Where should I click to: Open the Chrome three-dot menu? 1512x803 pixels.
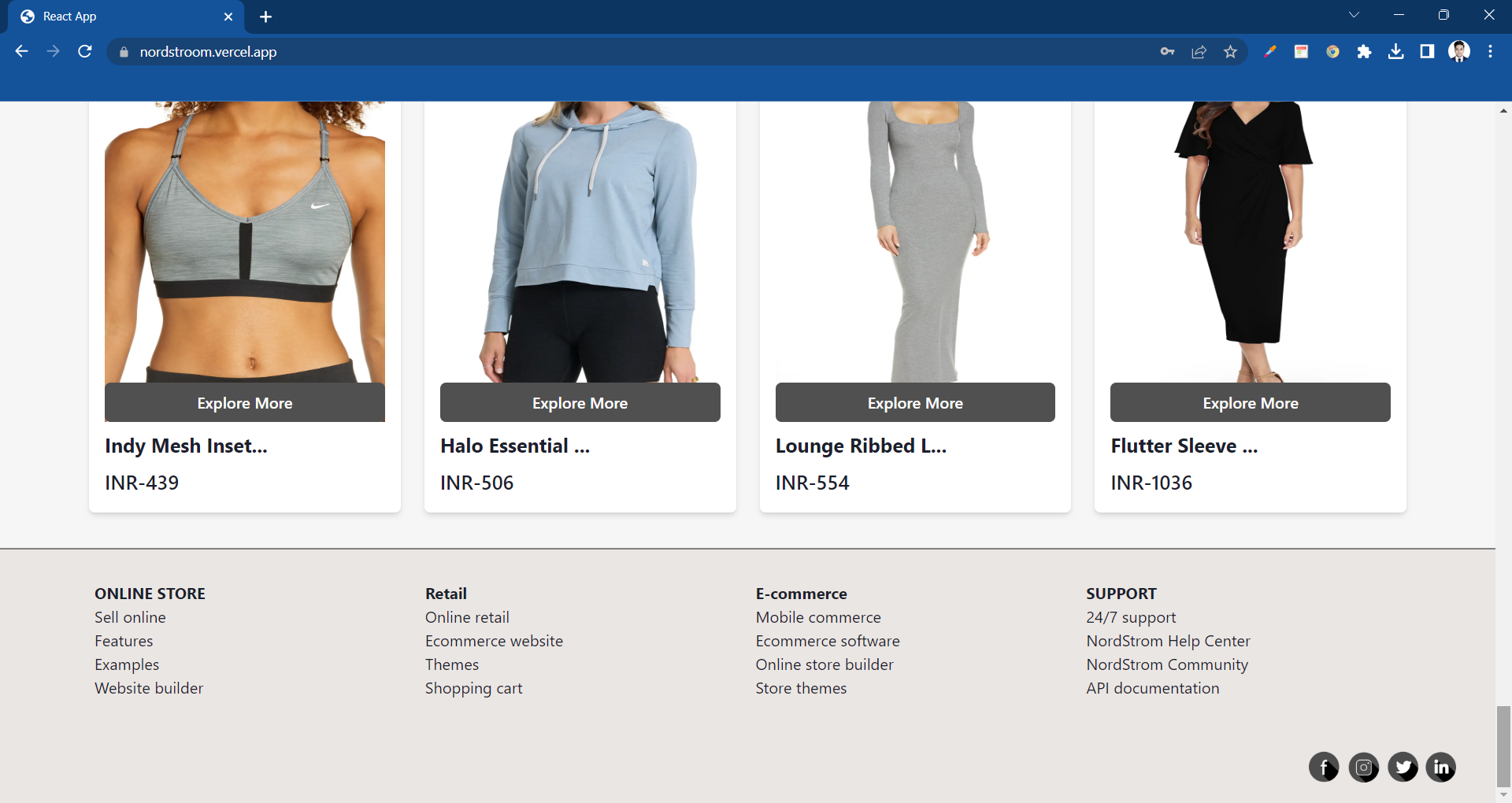coord(1490,52)
